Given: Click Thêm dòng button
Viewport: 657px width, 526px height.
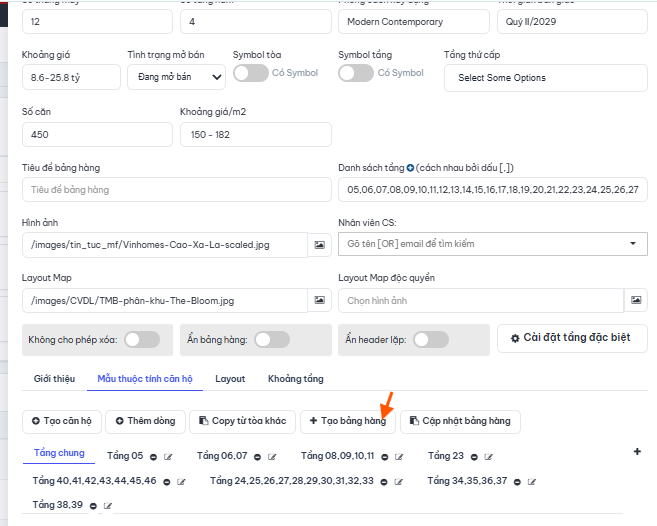Looking at the screenshot, I should click(145, 421).
